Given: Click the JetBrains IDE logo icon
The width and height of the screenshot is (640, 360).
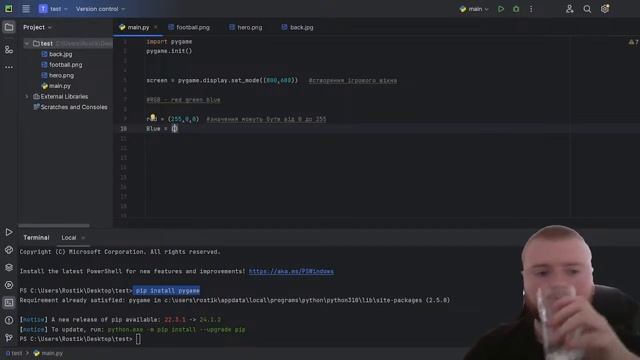Looking at the screenshot, I should [9, 9].
